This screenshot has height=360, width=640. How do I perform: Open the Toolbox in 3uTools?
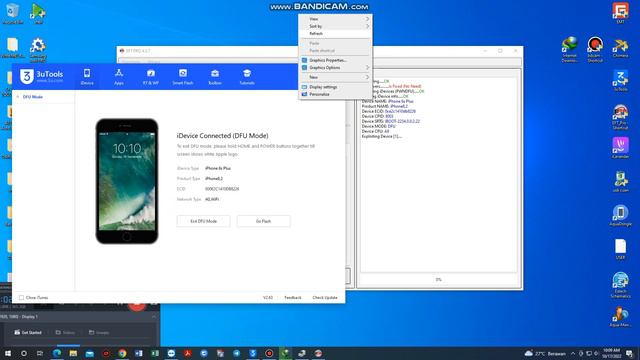click(x=215, y=76)
